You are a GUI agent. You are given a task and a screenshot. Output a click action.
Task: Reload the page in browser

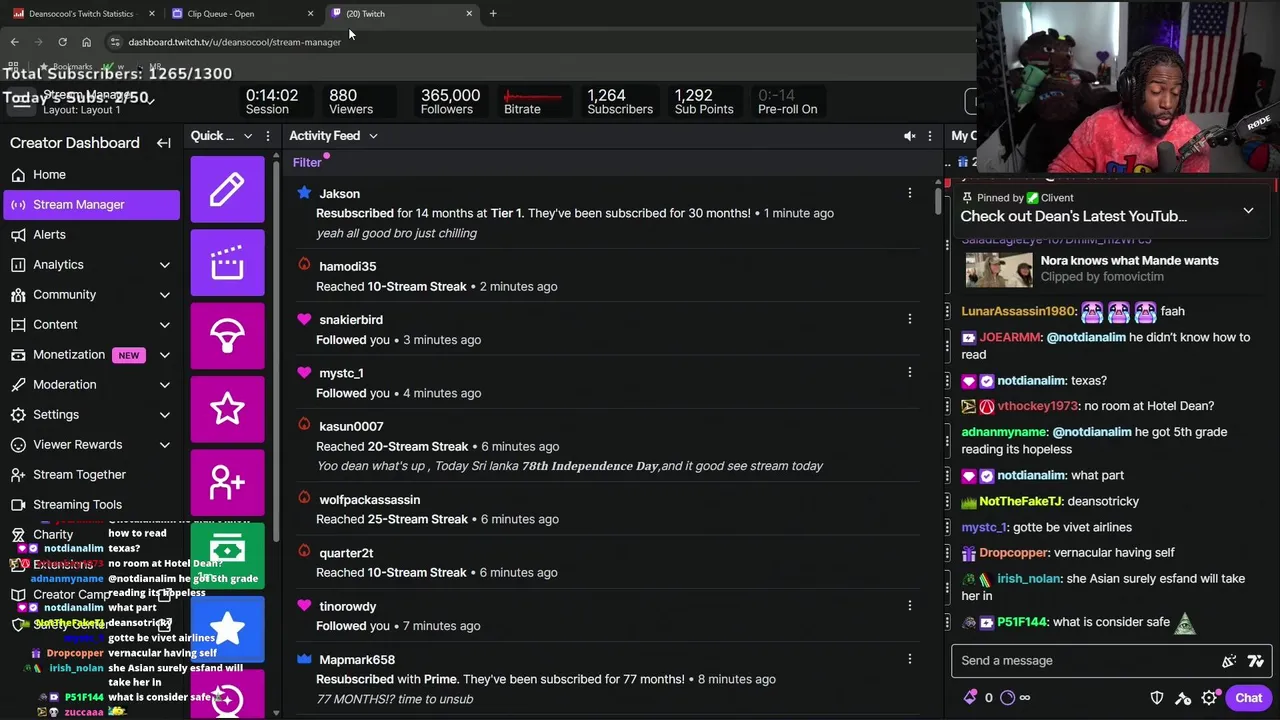tap(62, 42)
